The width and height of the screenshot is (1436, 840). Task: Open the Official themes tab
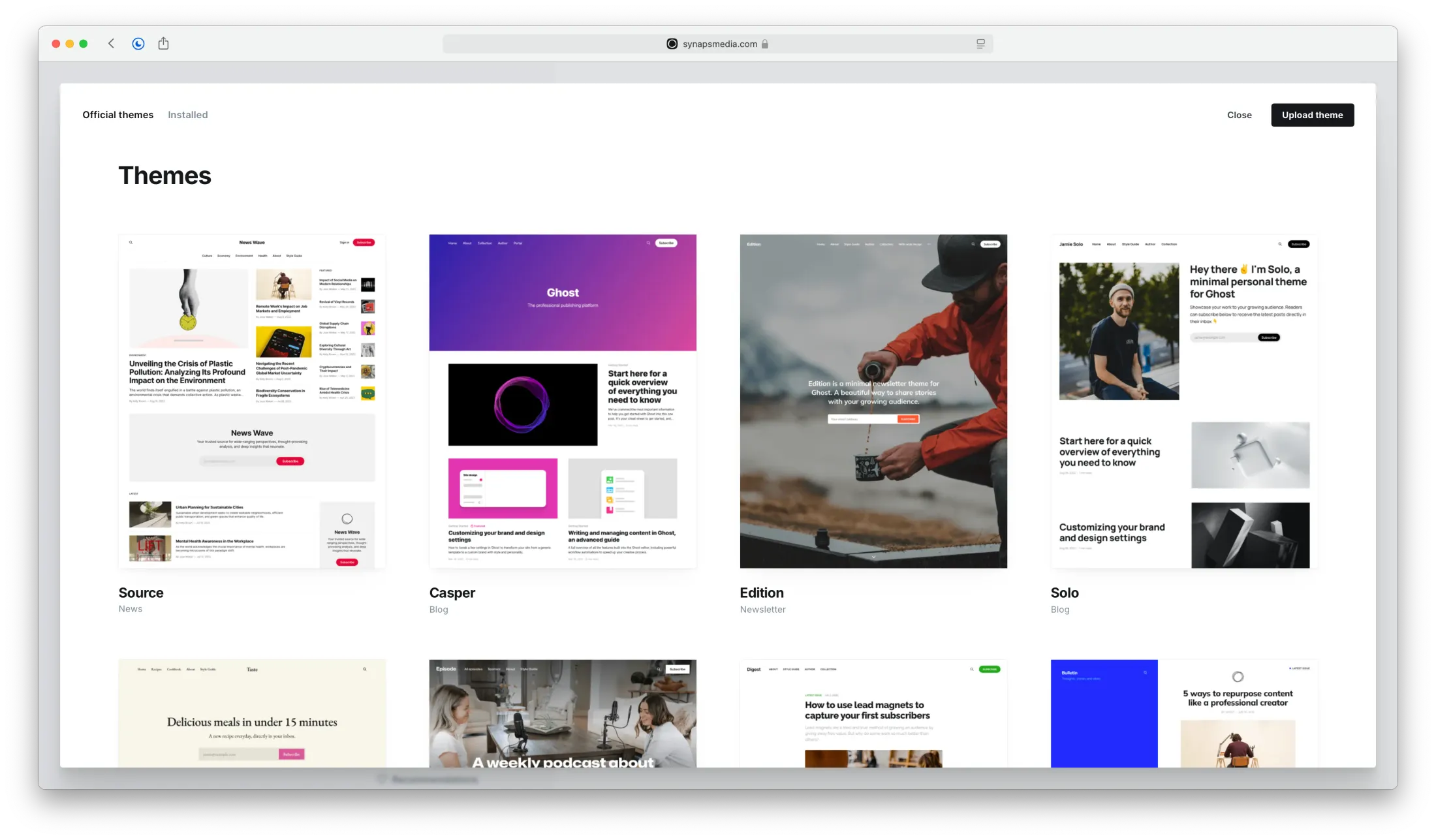117,114
